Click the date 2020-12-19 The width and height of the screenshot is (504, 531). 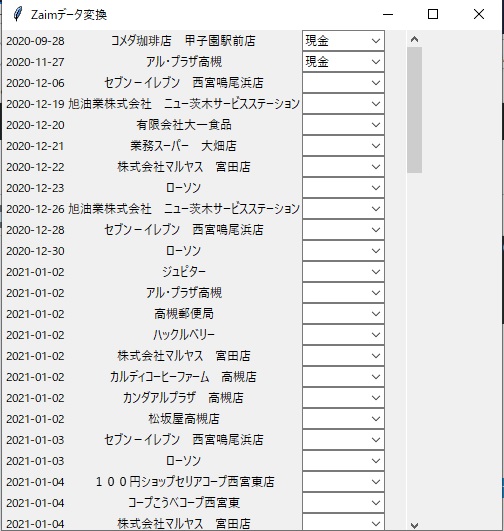pyautogui.click(x=35, y=104)
